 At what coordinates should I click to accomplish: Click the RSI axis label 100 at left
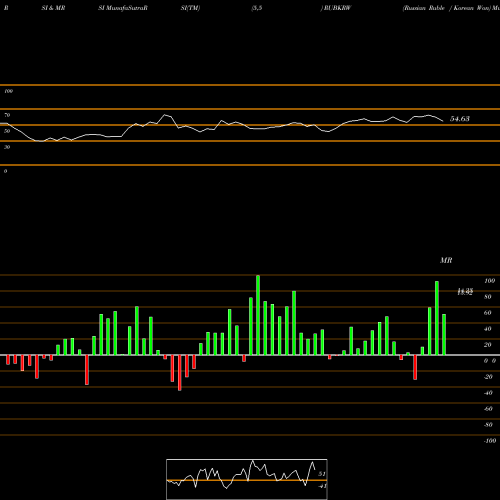tap(8, 91)
